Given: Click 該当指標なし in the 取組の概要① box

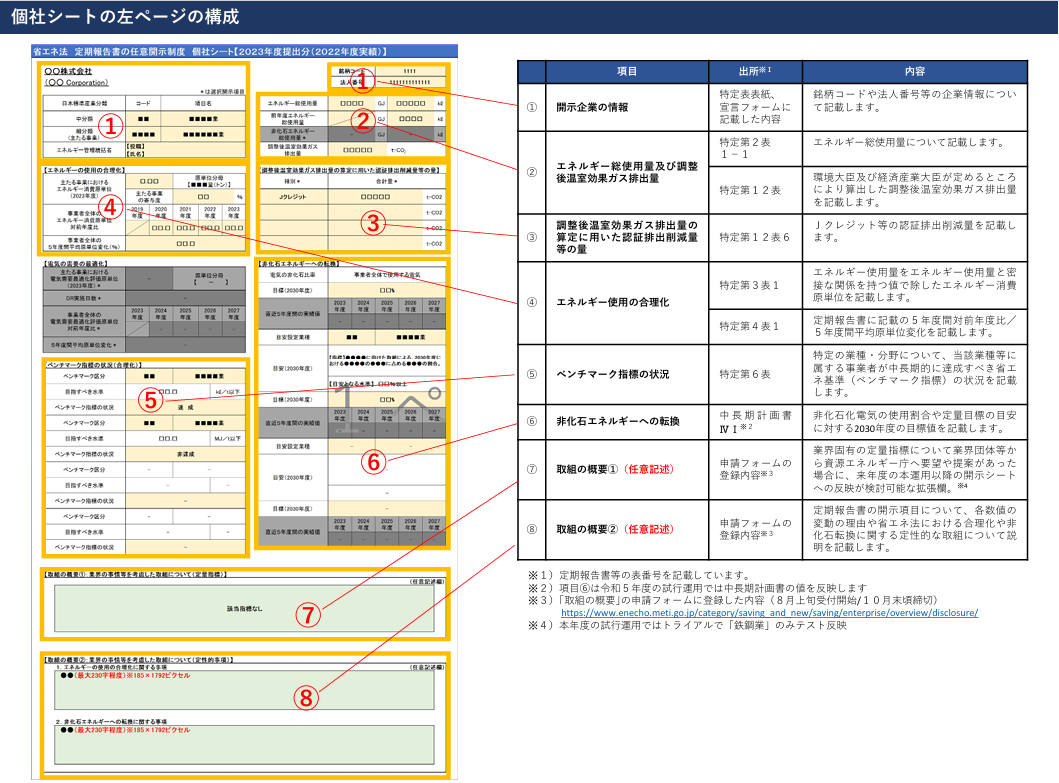Looking at the screenshot, I should [x=244, y=609].
